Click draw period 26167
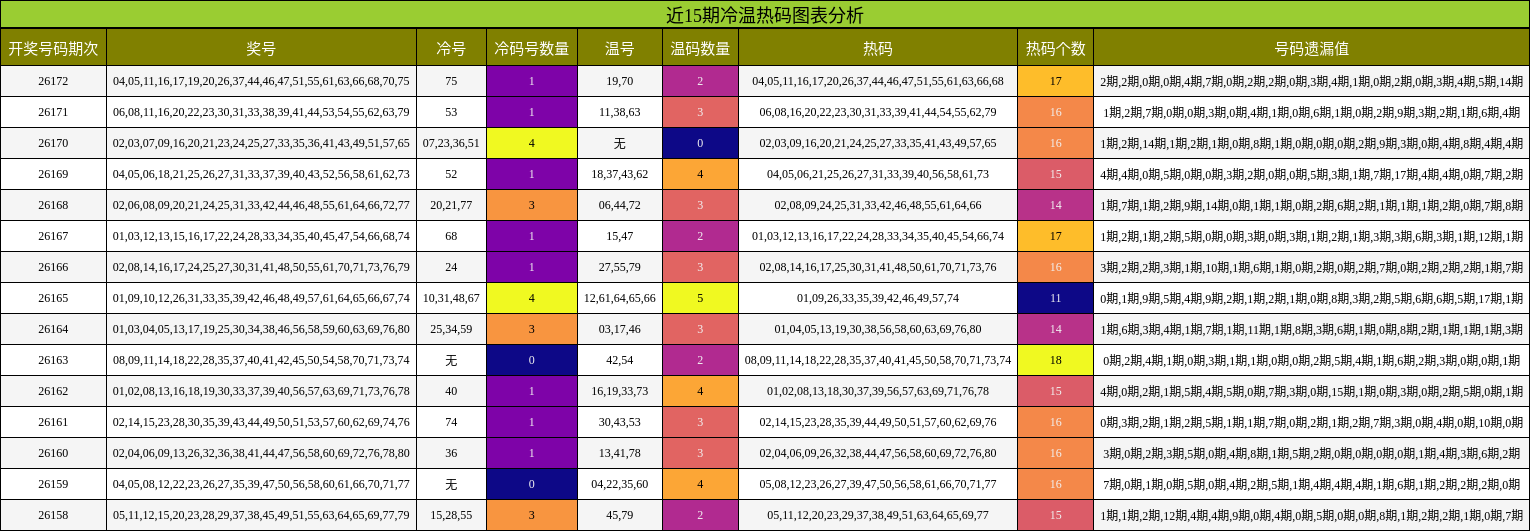 coord(53,236)
